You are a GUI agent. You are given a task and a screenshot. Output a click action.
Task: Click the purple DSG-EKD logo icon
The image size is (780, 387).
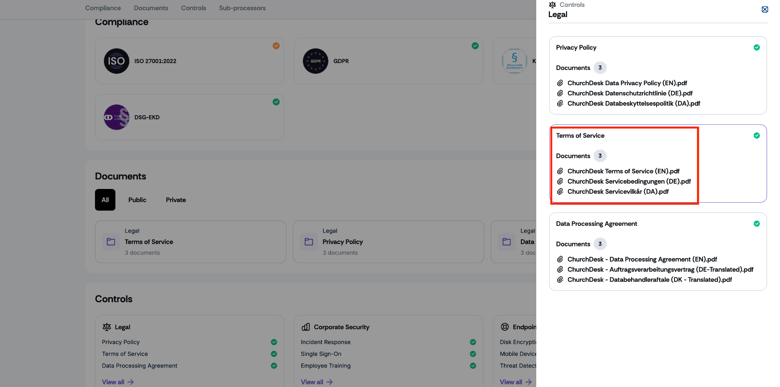tap(116, 117)
